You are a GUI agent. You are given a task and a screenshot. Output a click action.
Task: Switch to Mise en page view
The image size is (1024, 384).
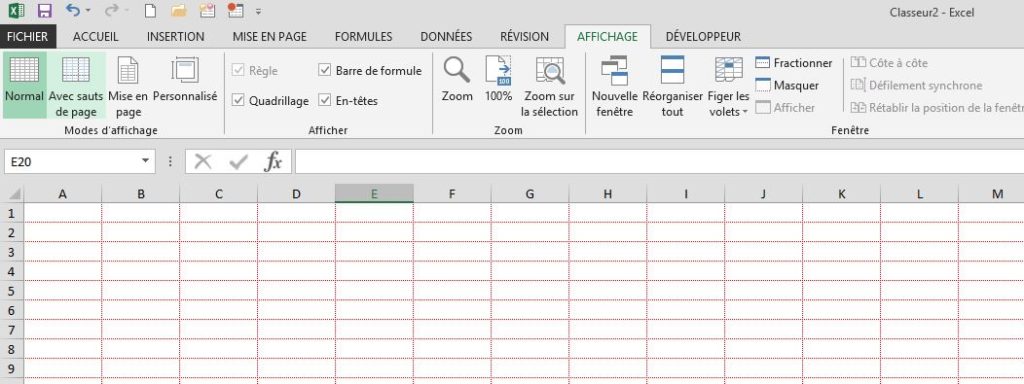[128, 85]
